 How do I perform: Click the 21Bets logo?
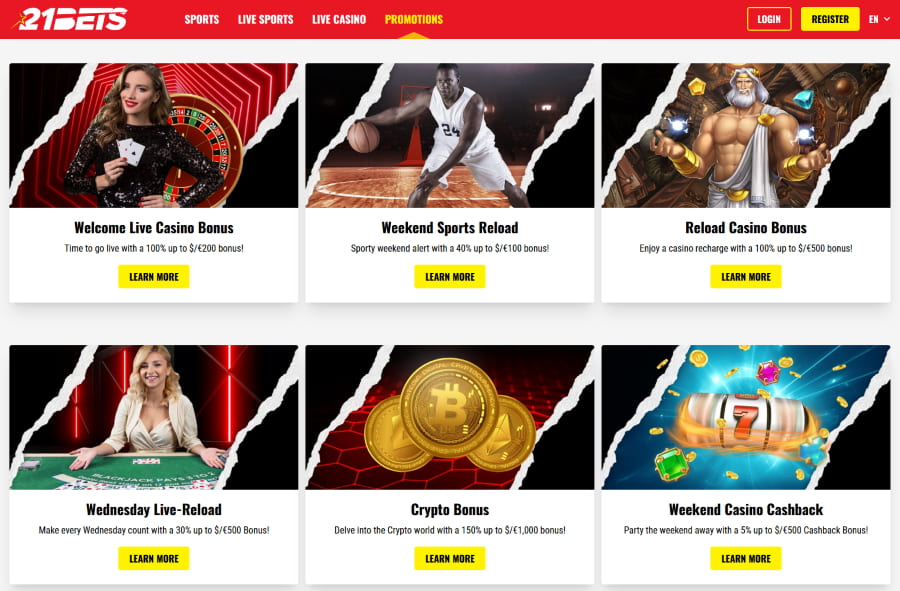tap(70, 19)
